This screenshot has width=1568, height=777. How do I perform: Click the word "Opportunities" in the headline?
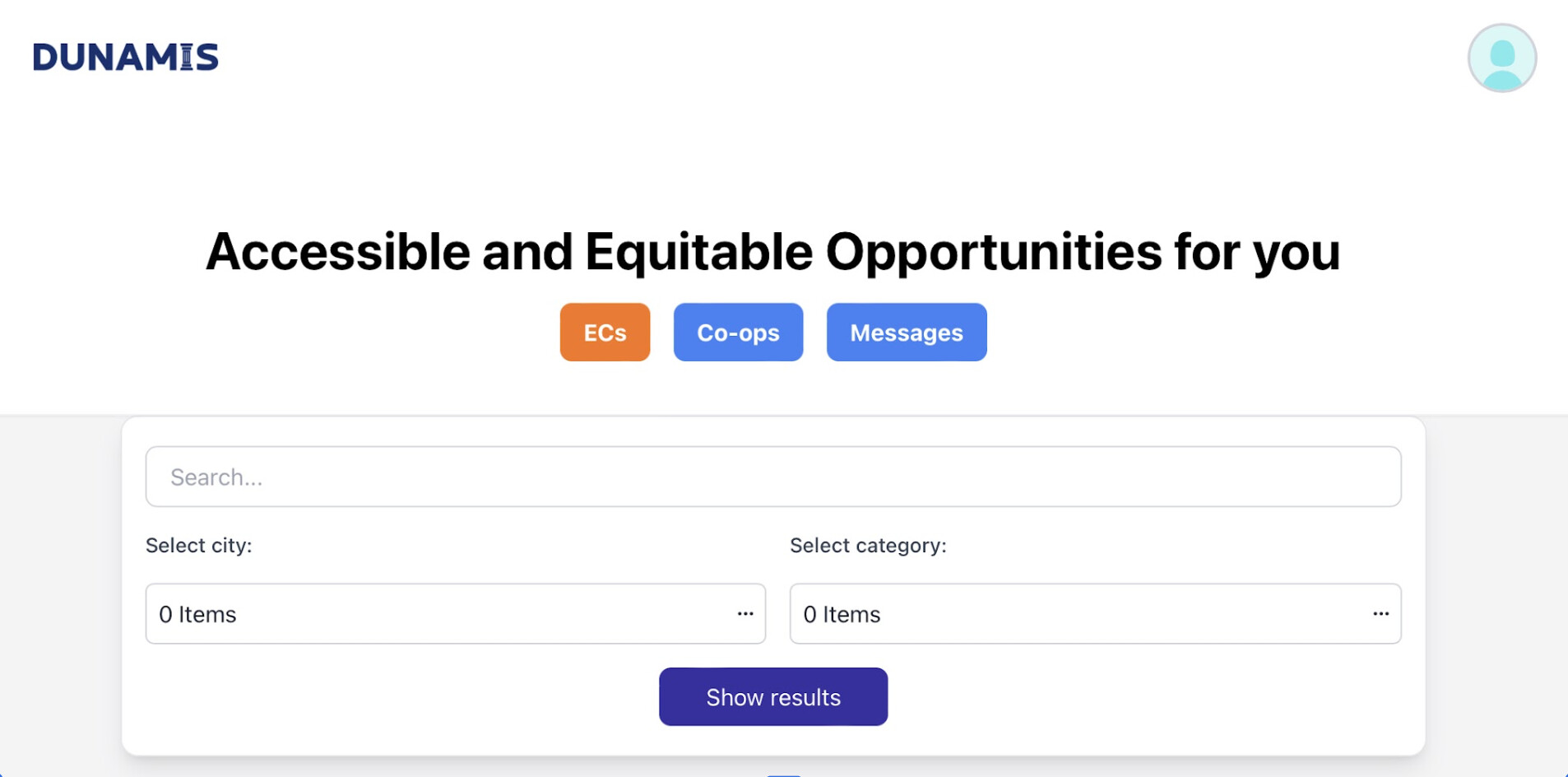pos(993,251)
